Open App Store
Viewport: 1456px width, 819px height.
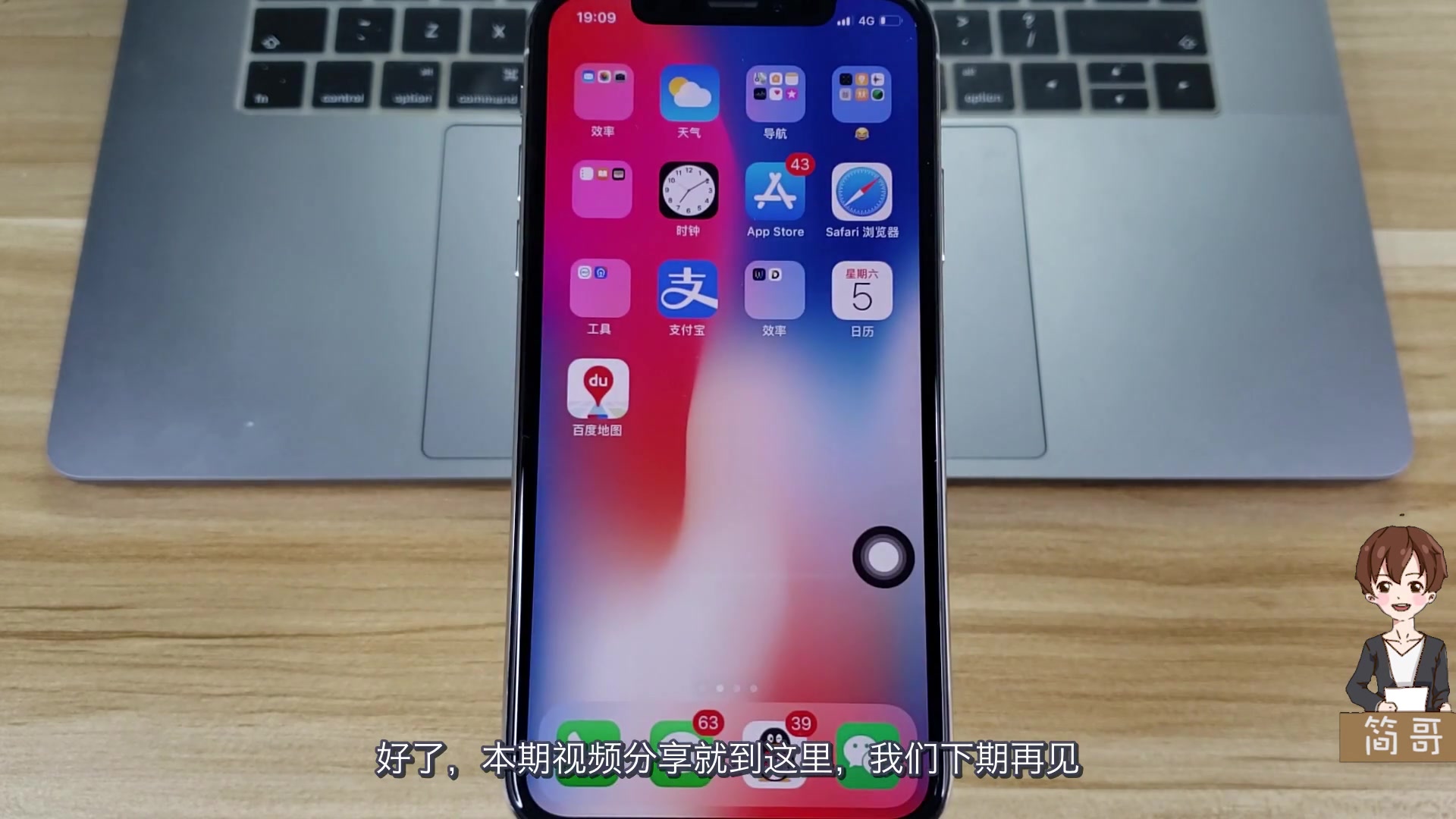pos(774,191)
